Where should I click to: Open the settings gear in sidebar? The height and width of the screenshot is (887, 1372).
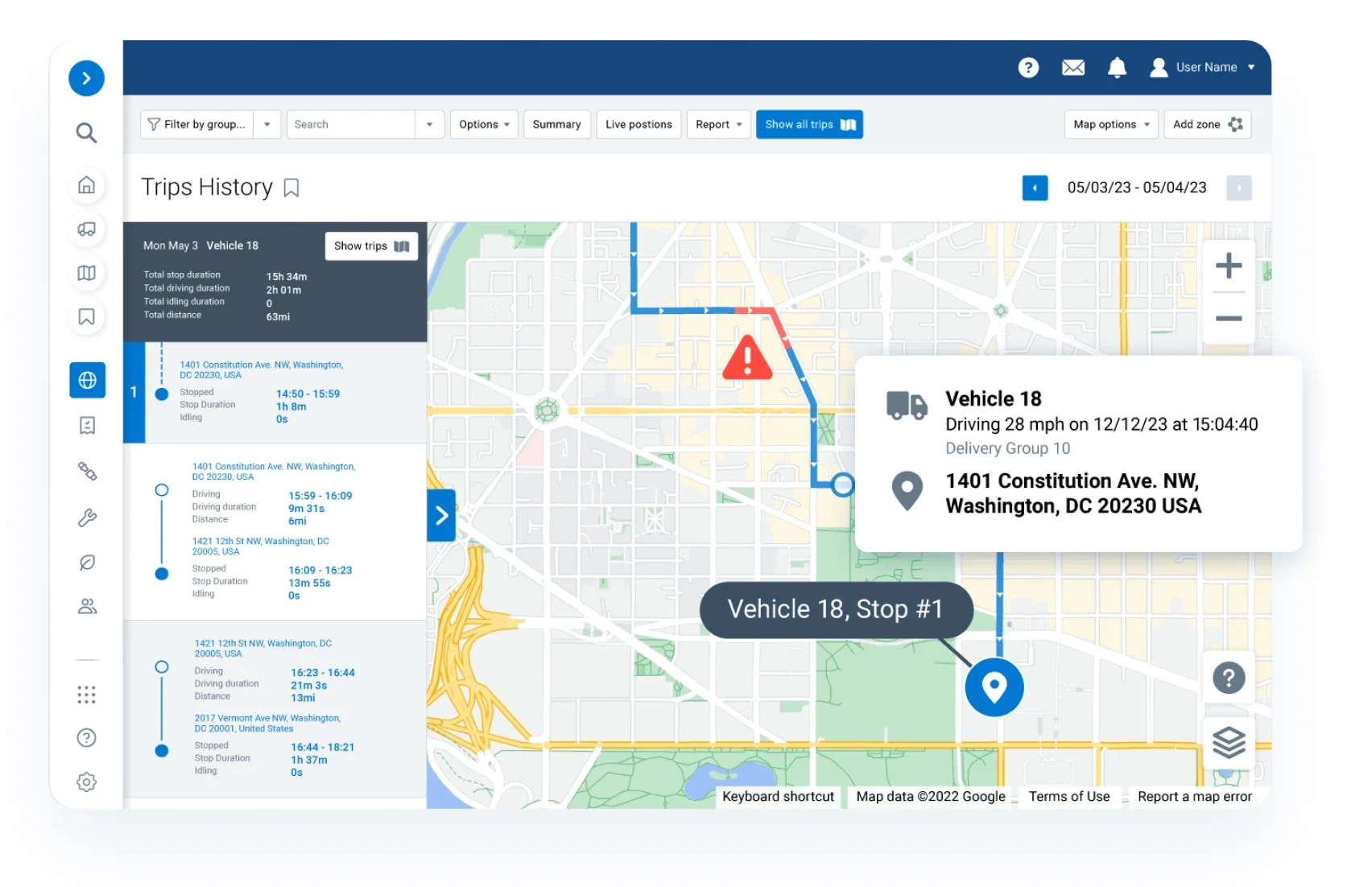(87, 782)
